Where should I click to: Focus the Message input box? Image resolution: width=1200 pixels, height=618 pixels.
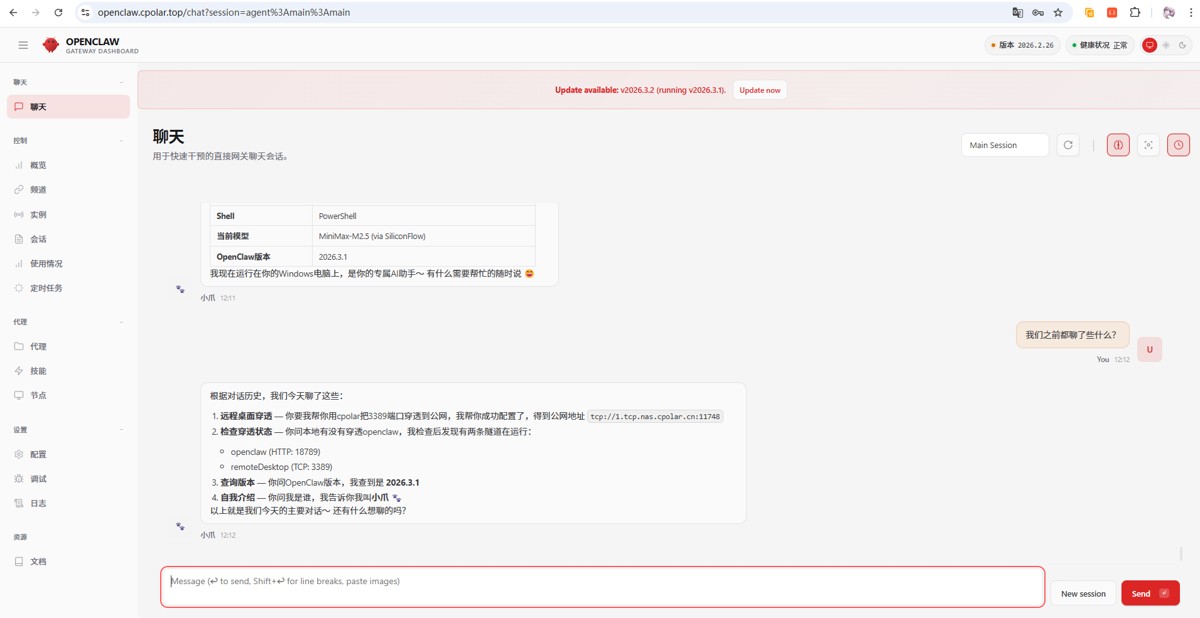pos(603,587)
